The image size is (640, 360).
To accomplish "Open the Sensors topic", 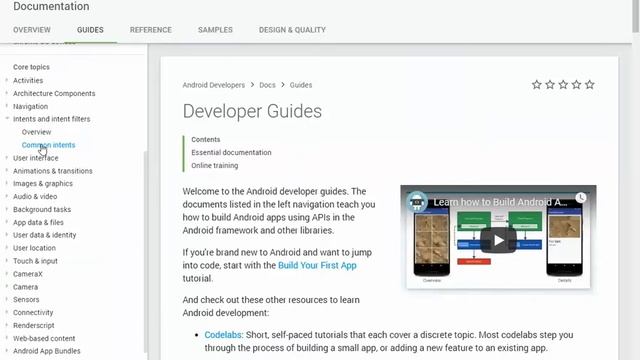I will pyautogui.click(x=26, y=300).
